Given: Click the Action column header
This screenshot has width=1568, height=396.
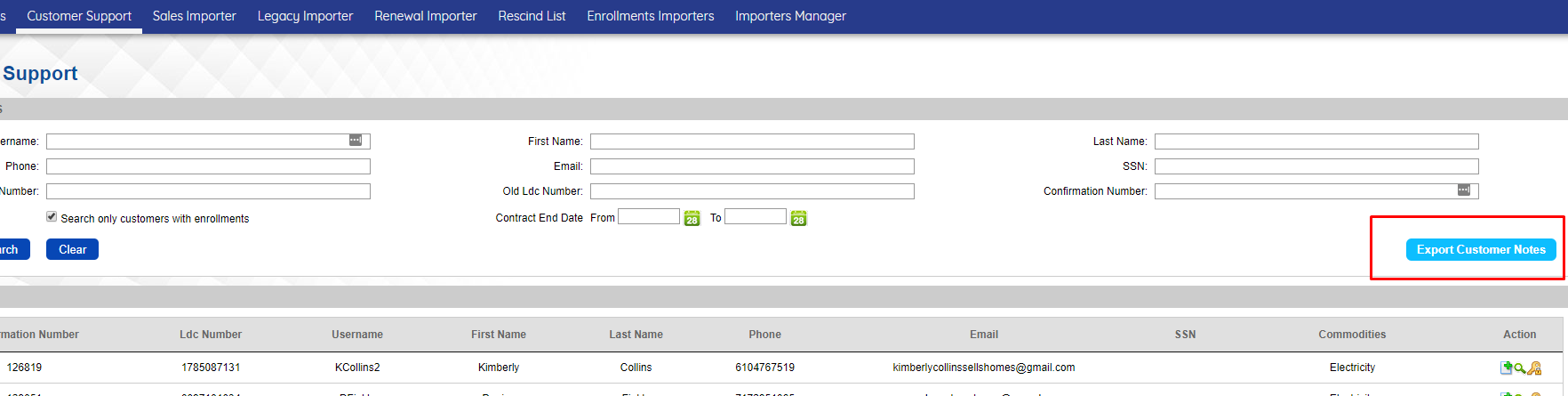Looking at the screenshot, I should pos(1519,335).
